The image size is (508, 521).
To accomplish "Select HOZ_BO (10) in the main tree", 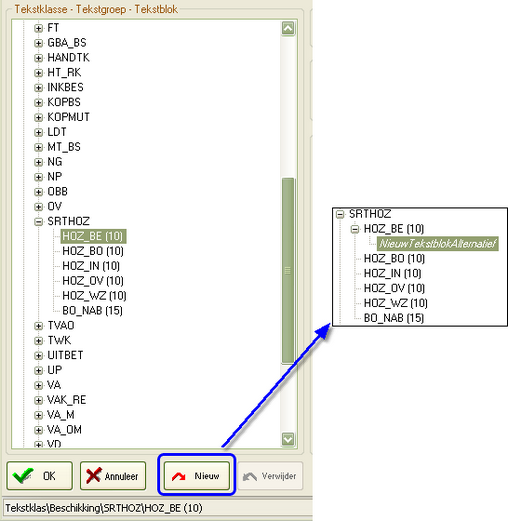I will (93, 251).
